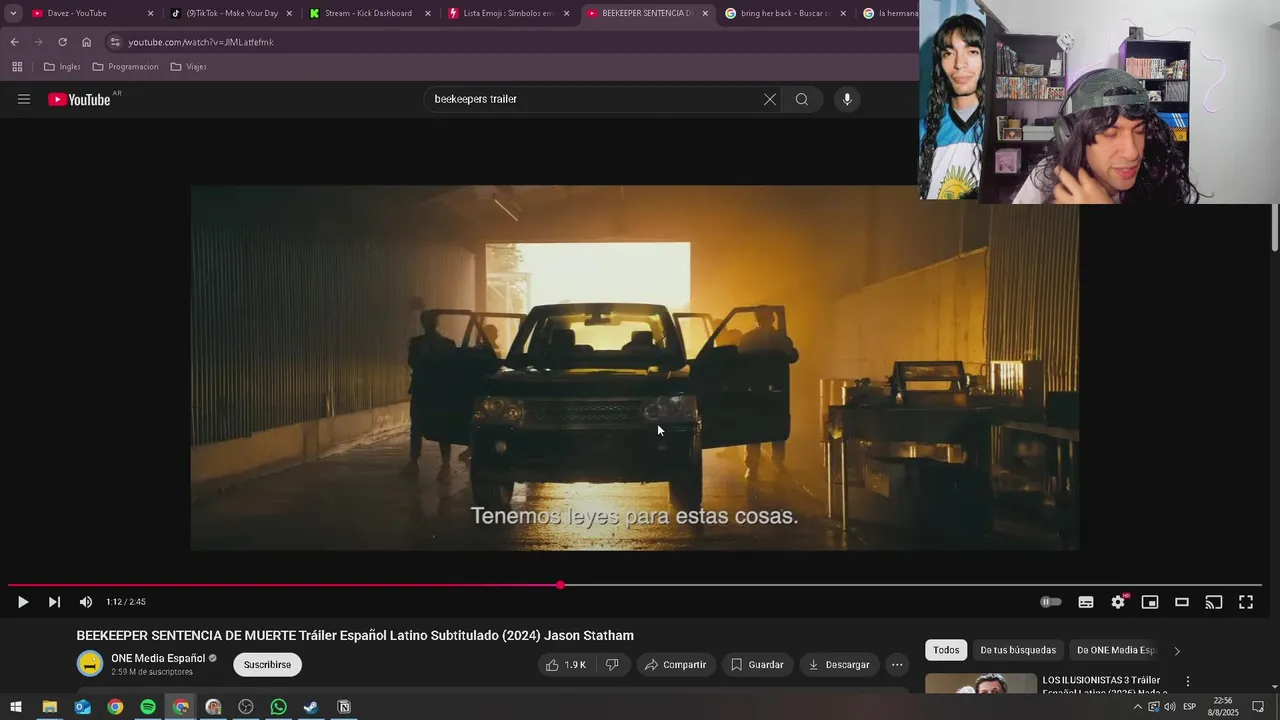Close the Beekeeper YouTube tab

click(x=705, y=13)
